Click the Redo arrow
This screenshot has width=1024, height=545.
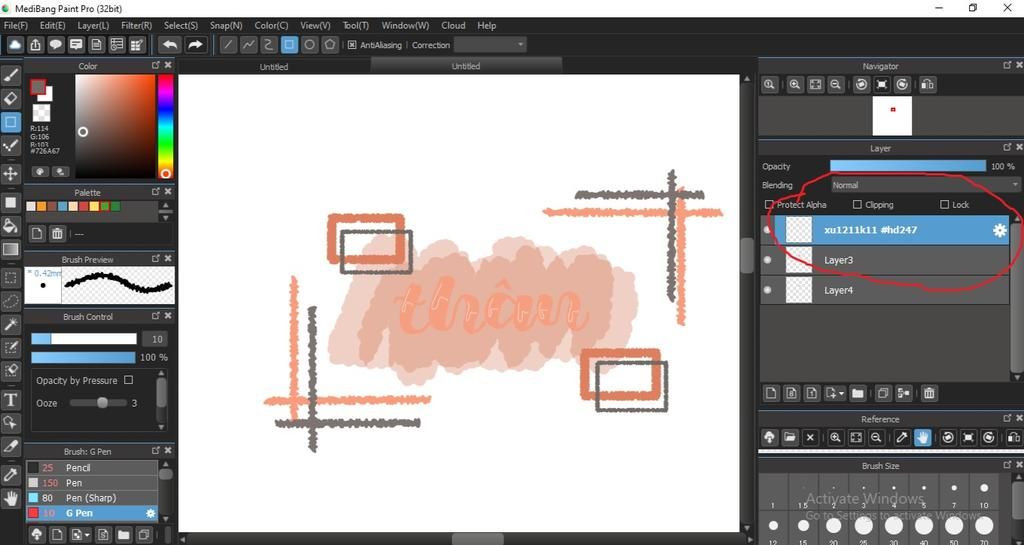point(195,45)
